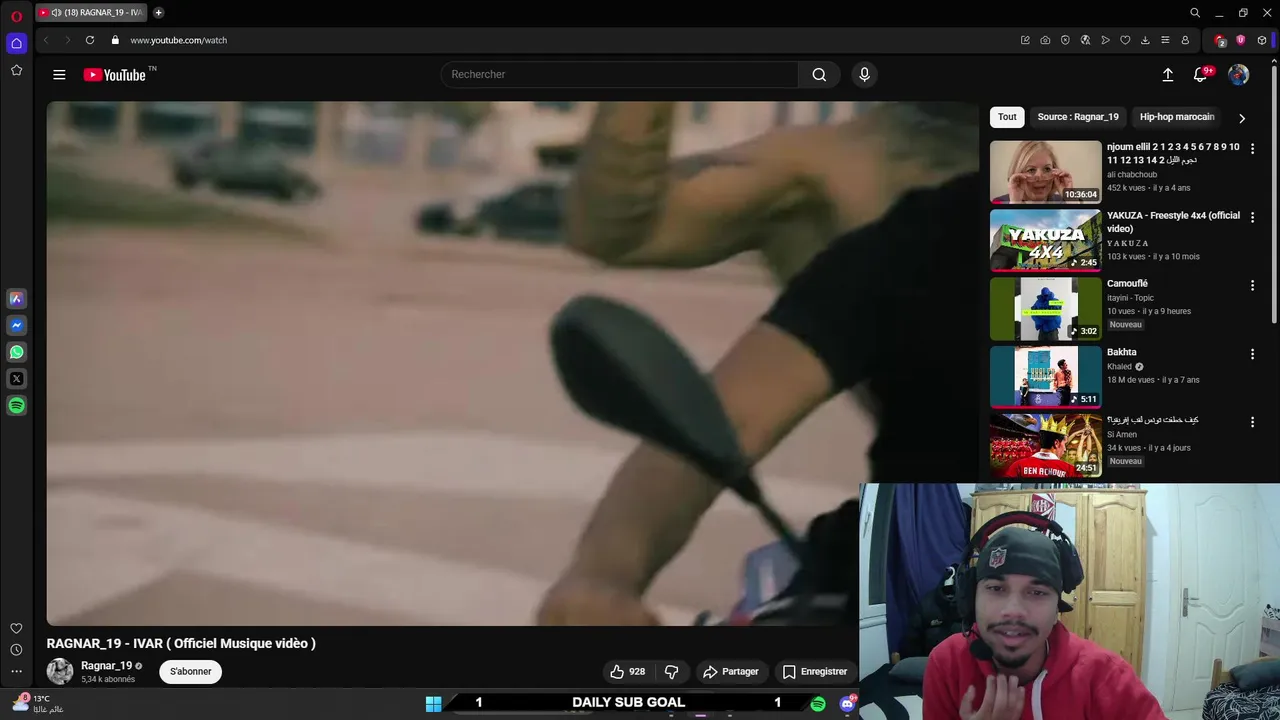Image resolution: width=1280 pixels, height=720 pixels.
Task: Open the browser downloads icon
Action: (x=1145, y=40)
